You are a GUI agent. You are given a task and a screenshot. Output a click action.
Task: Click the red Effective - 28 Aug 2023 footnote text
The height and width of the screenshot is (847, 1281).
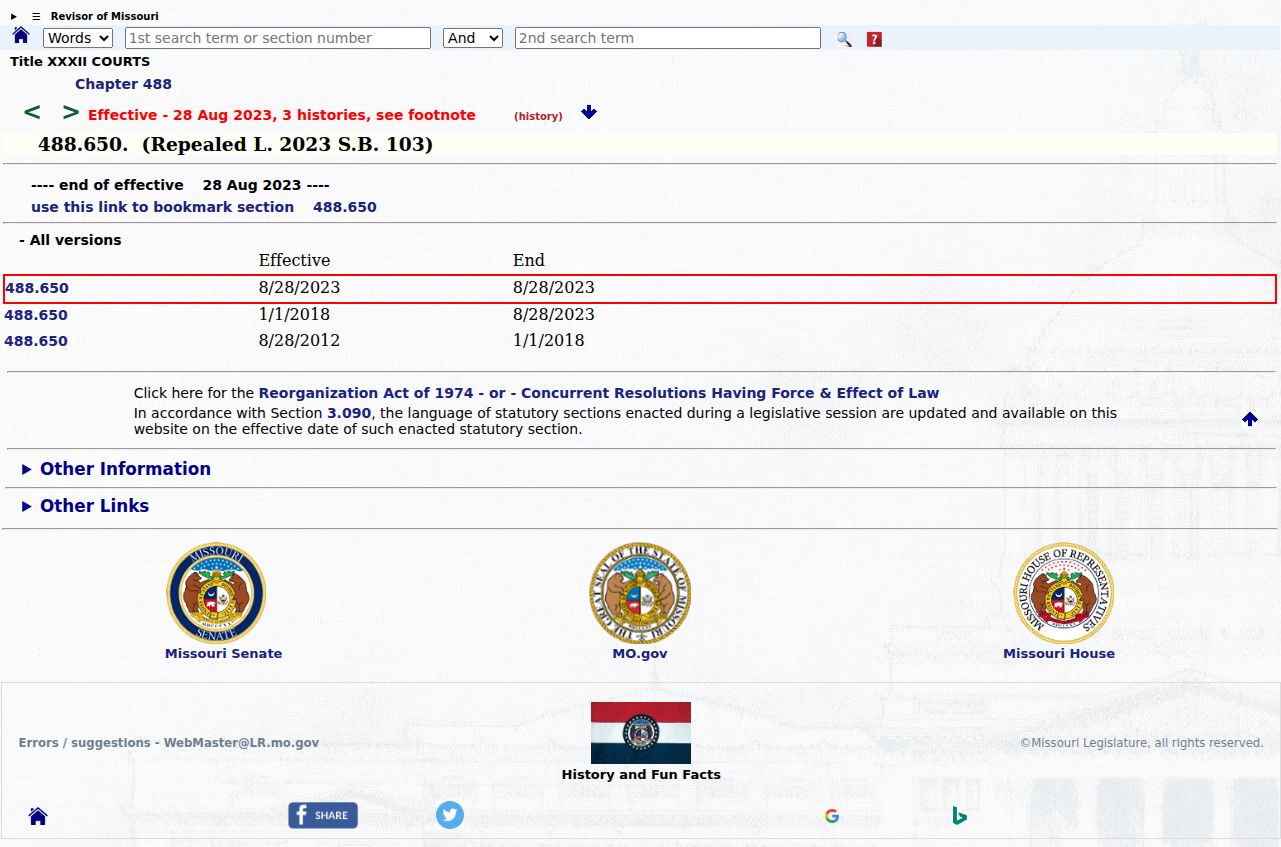[x=282, y=115]
